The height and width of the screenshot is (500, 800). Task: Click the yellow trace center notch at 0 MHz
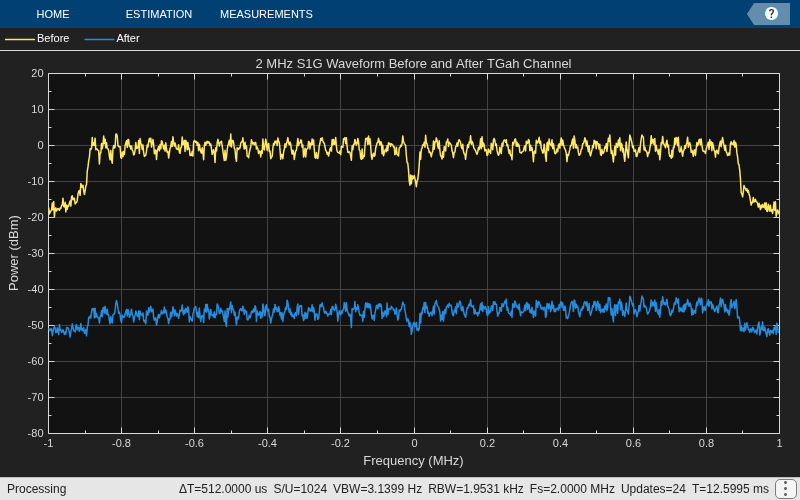[x=413, y=180]
